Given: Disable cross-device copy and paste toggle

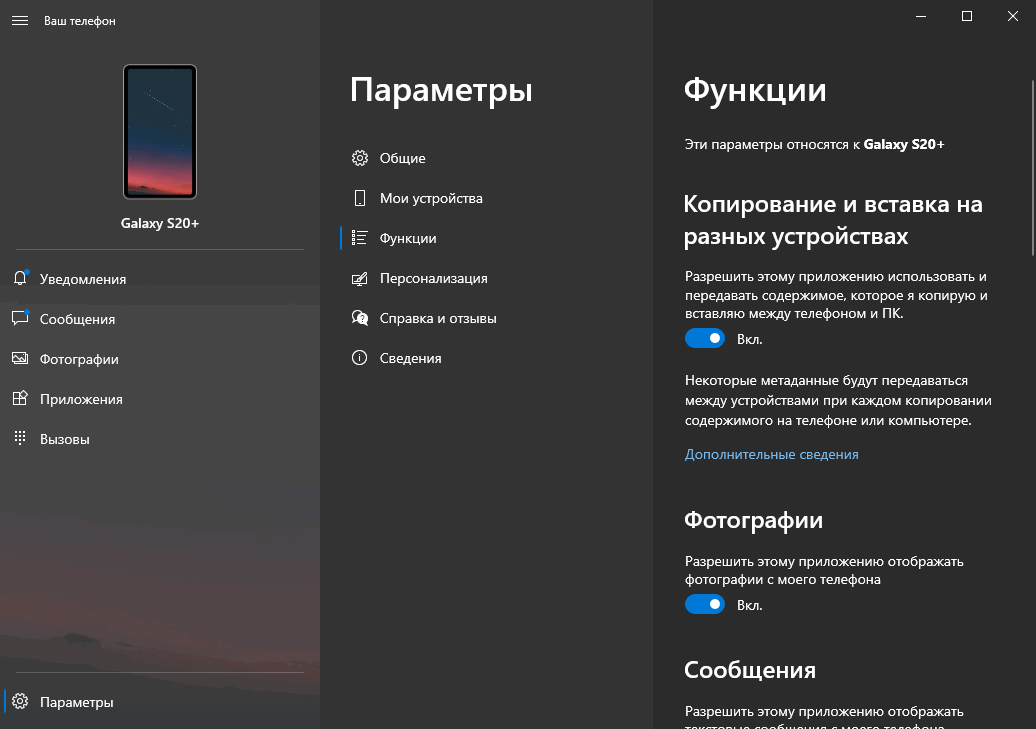Looking at the screenshot, I should coord(705,338).
